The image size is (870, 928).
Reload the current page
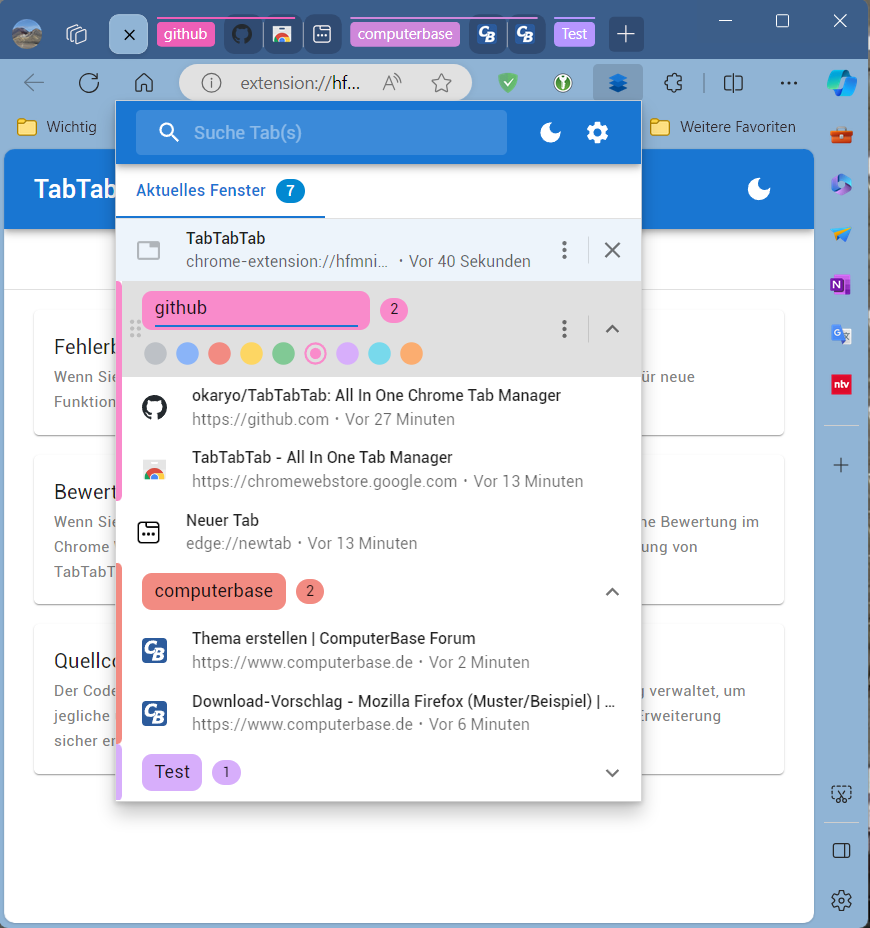(89, 83)
